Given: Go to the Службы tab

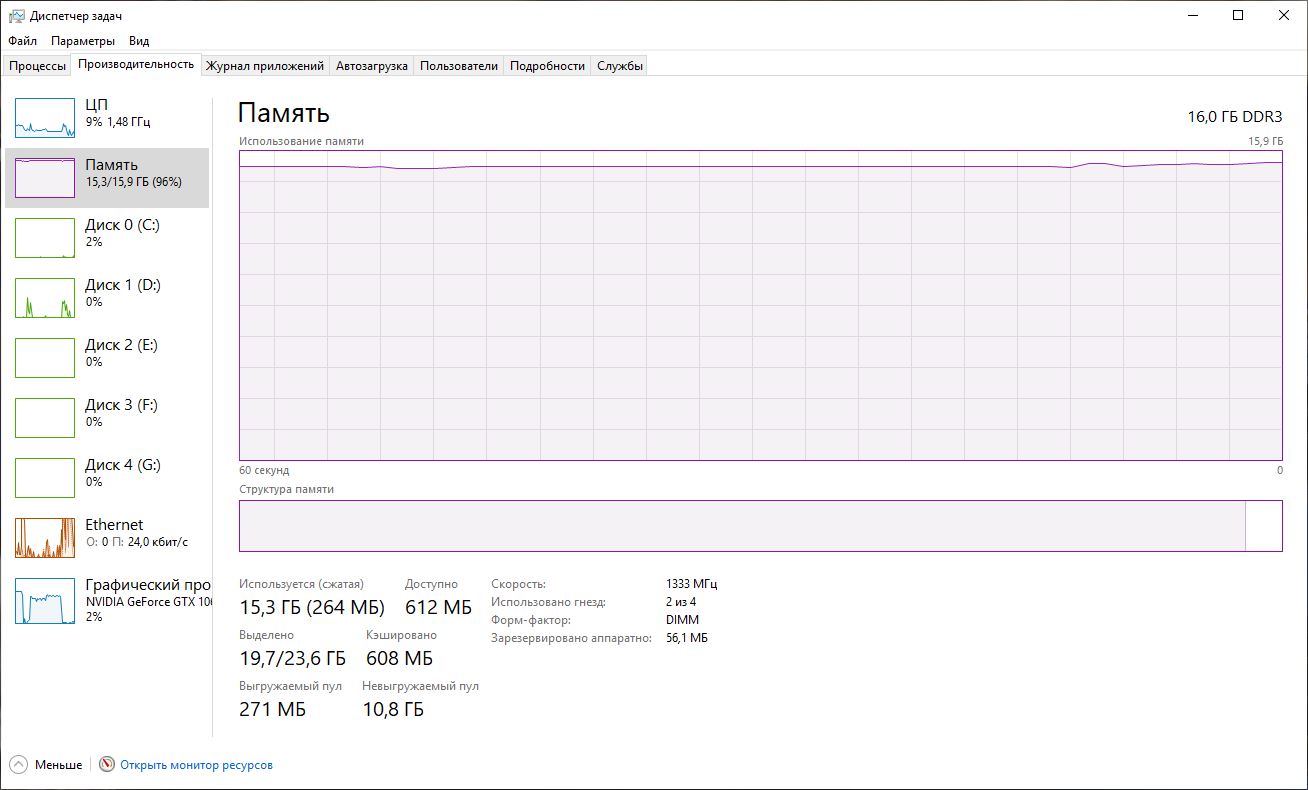Looking at the screenshot, I should tap(620, 66).
